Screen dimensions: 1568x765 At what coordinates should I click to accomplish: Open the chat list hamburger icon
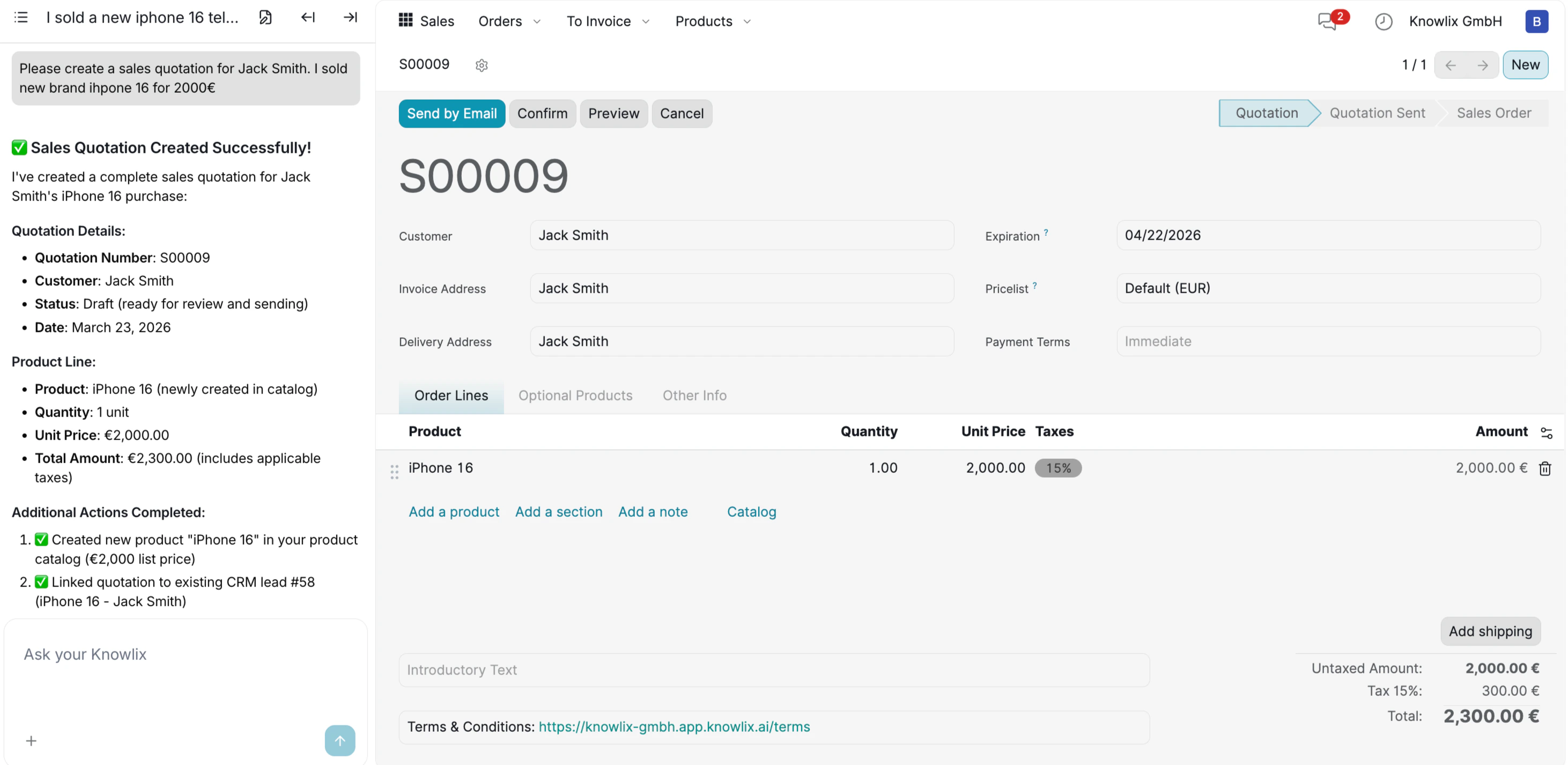tap(21, 17)
